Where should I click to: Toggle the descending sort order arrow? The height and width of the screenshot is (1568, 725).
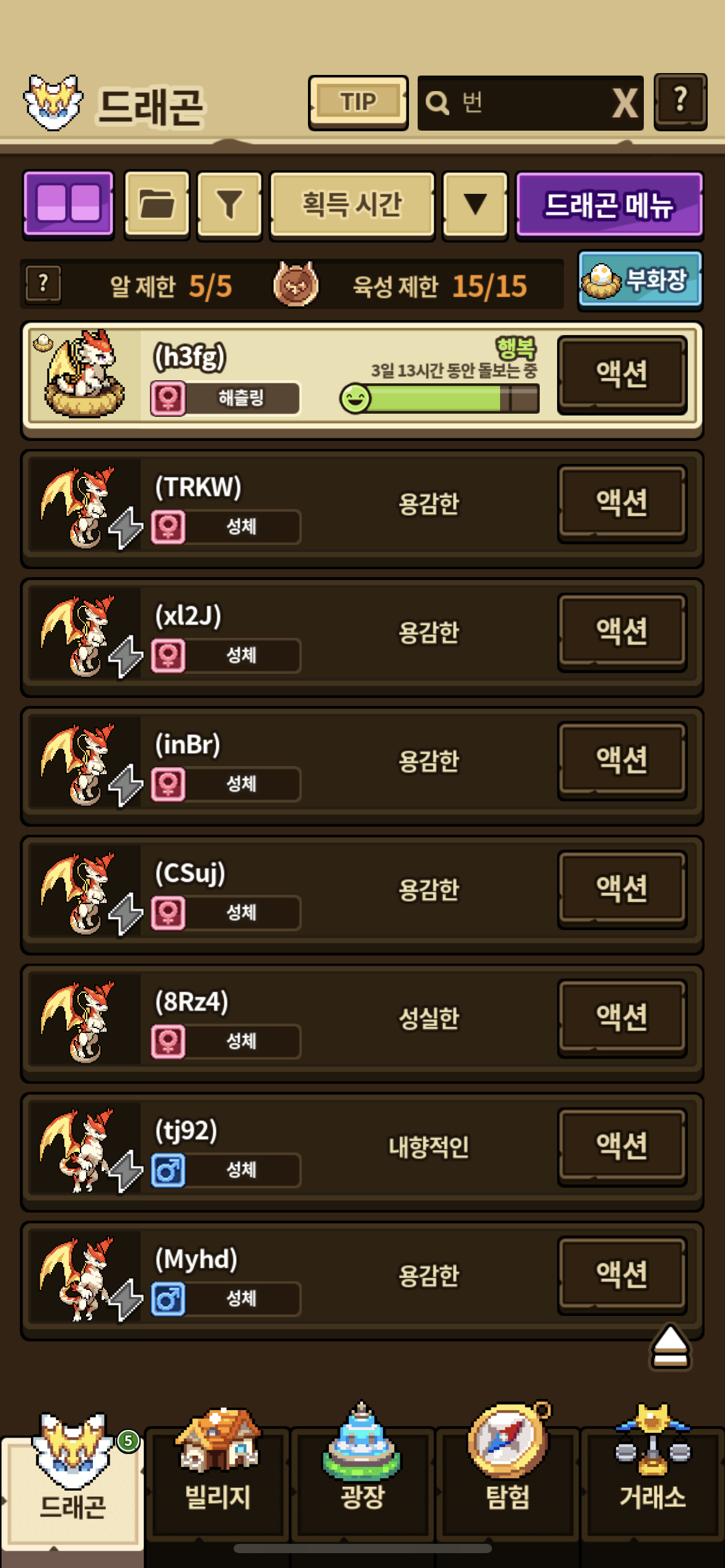[x=475, y=204]
